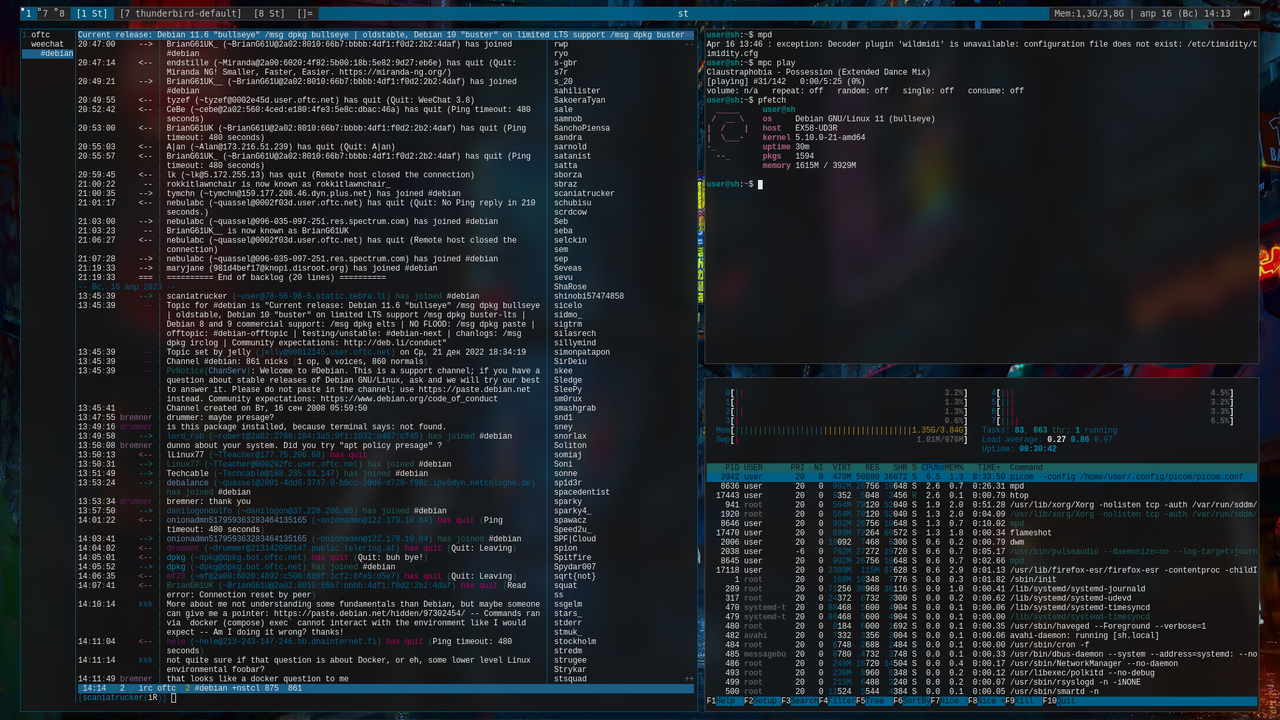Select the systemd-journald process row
The width and height of the screenshot is (1280, 720).
click(x=982, y=589)
